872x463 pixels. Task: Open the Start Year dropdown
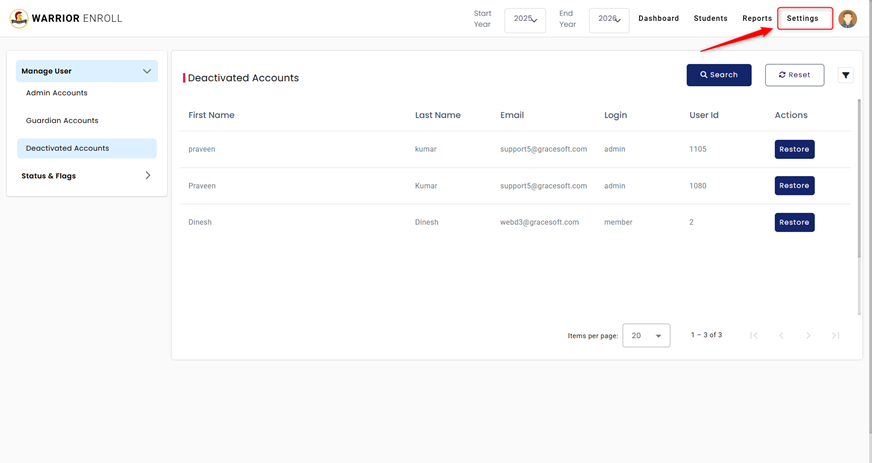[x=525, y=20]
